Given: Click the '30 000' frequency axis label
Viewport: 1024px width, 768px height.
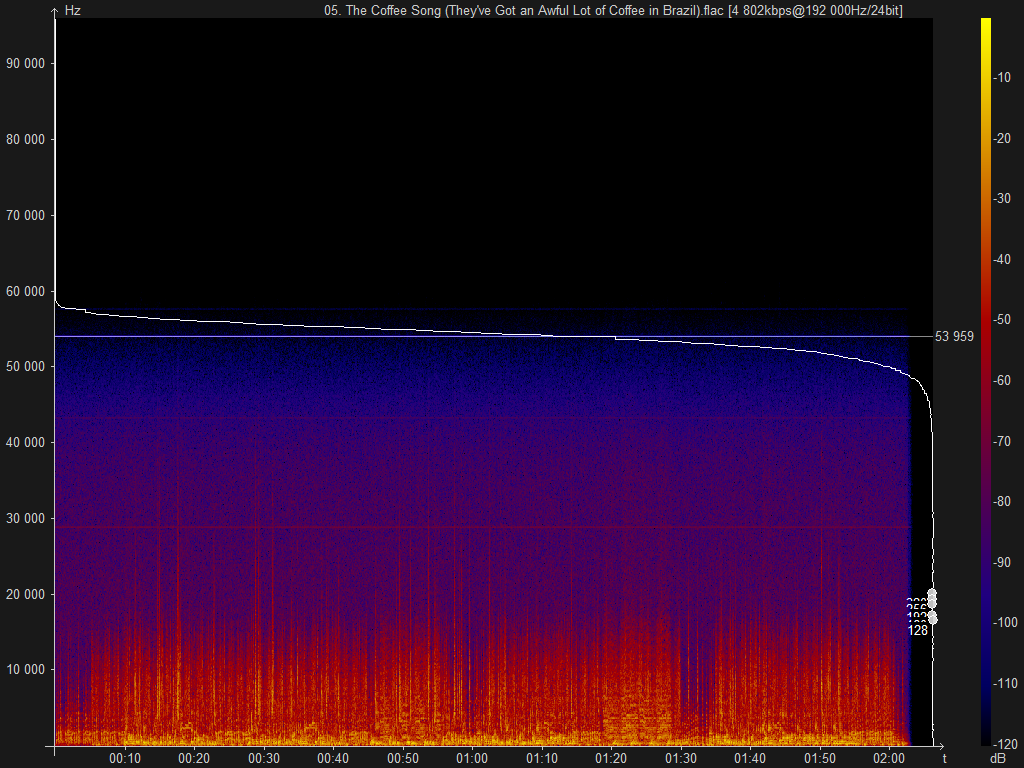Looking at the screenshot, I should pos(25,518).
